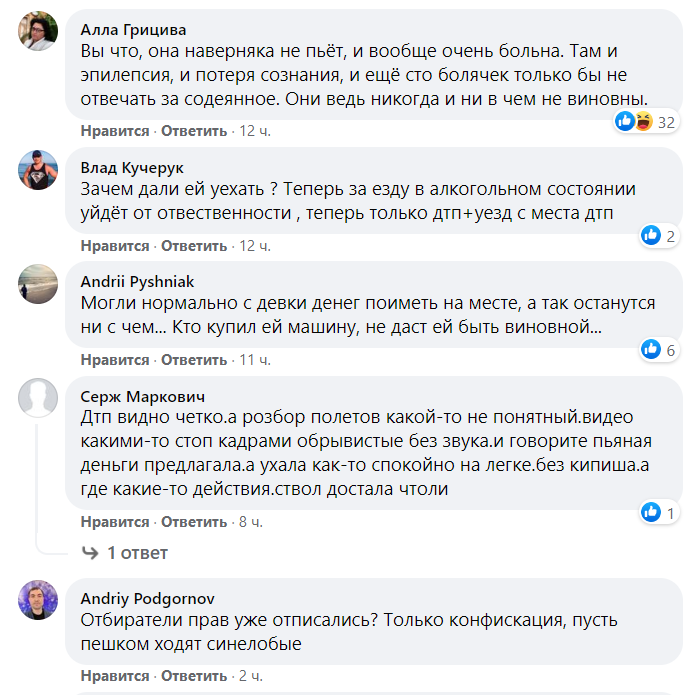
Task: Open Влад Кучерук's avatar photo
Action: (38, 169)
